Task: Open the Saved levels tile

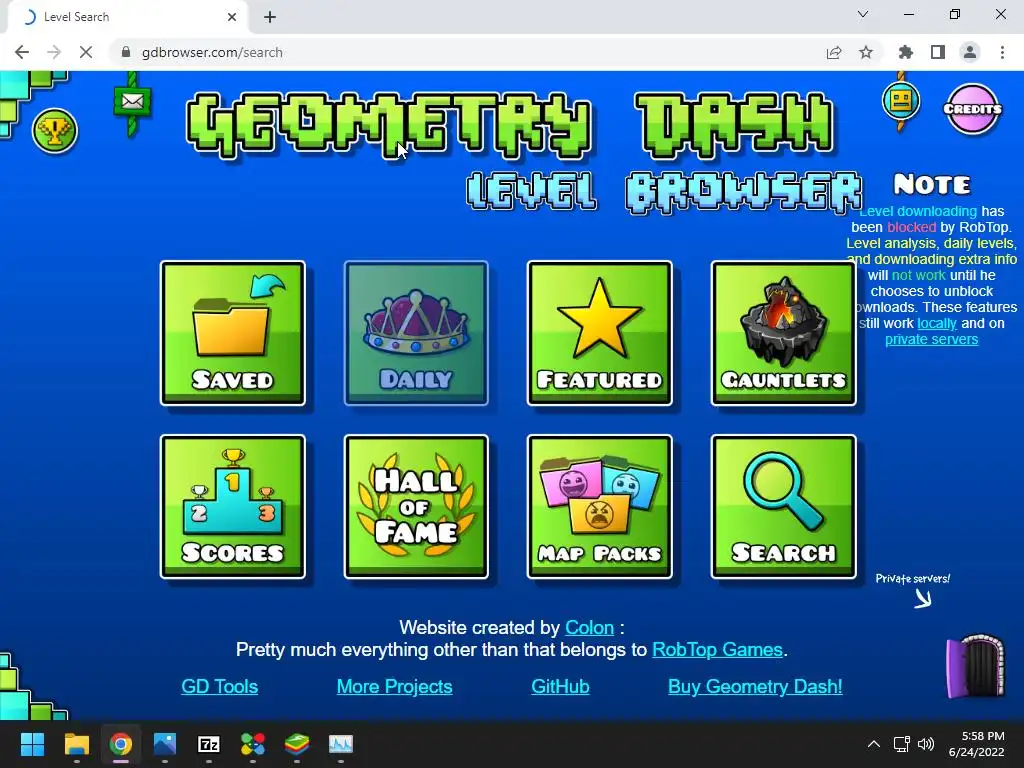Action: point(232,333)
